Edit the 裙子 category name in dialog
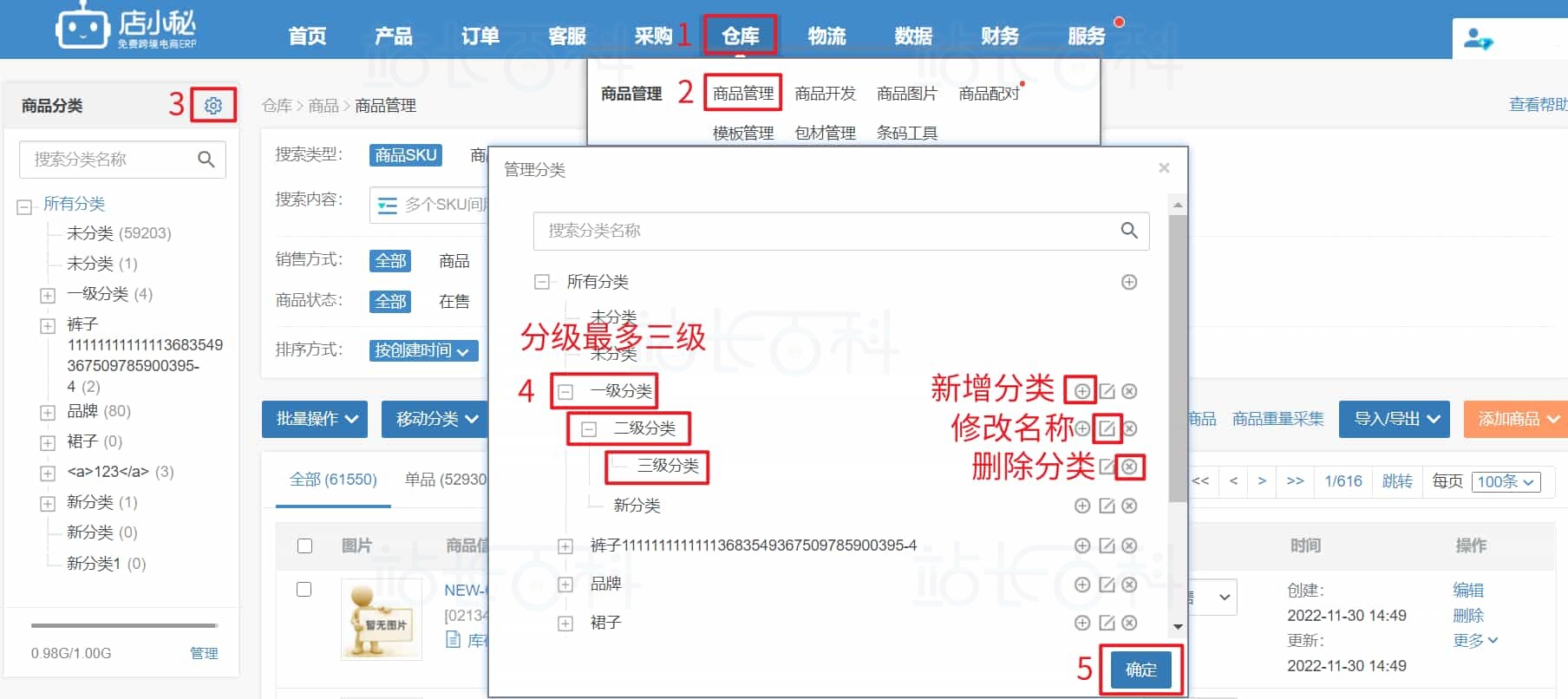 (1107, 623)
